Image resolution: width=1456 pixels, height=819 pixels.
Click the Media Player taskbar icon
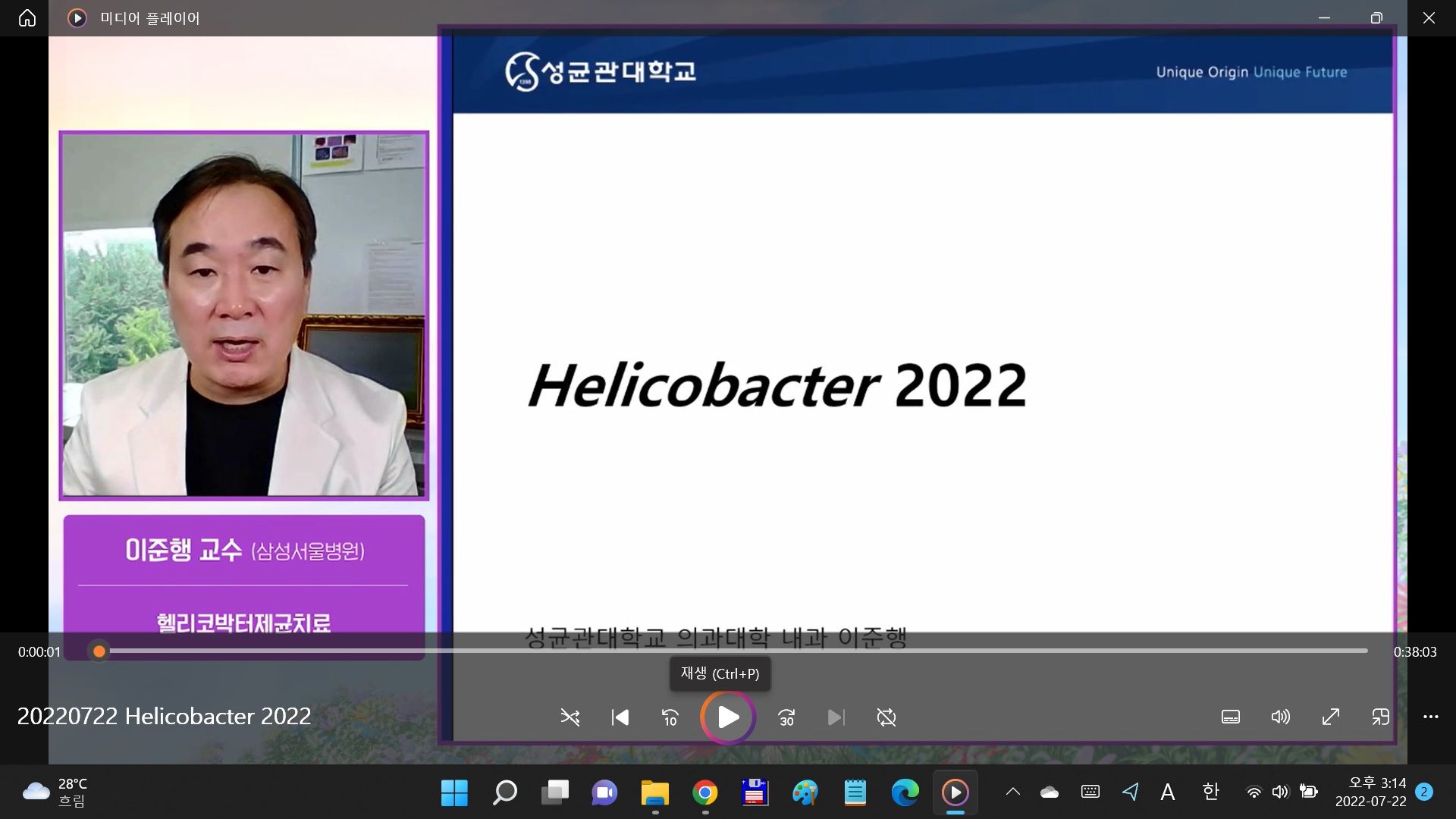point(955,792)
